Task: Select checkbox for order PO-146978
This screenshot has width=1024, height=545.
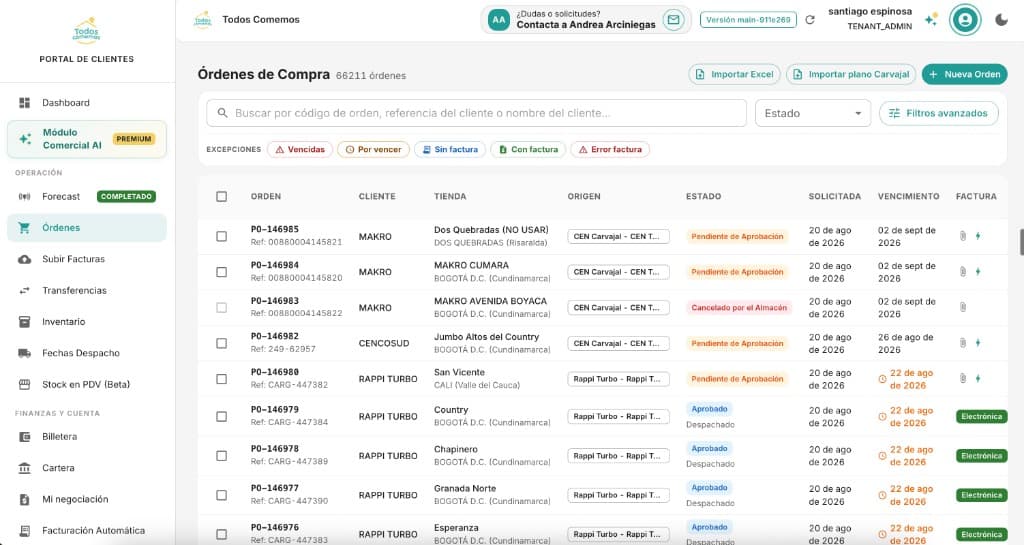Action: click(221, 456)
